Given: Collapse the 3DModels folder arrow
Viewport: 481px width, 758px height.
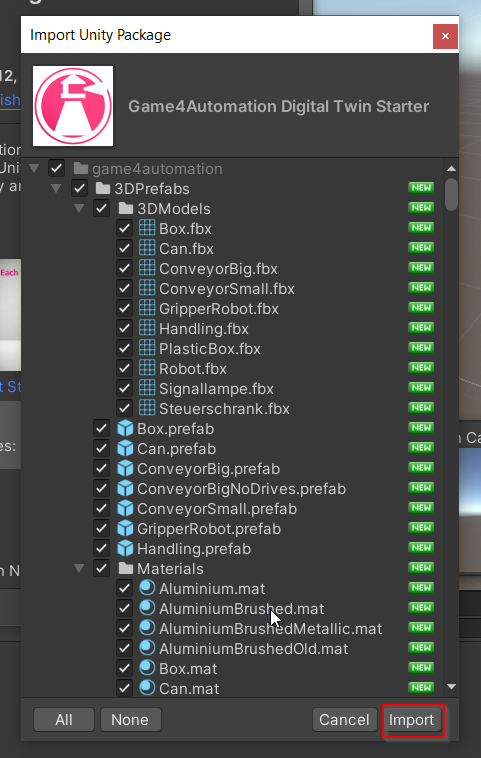Looking at the screenshot, I should 79,208.
